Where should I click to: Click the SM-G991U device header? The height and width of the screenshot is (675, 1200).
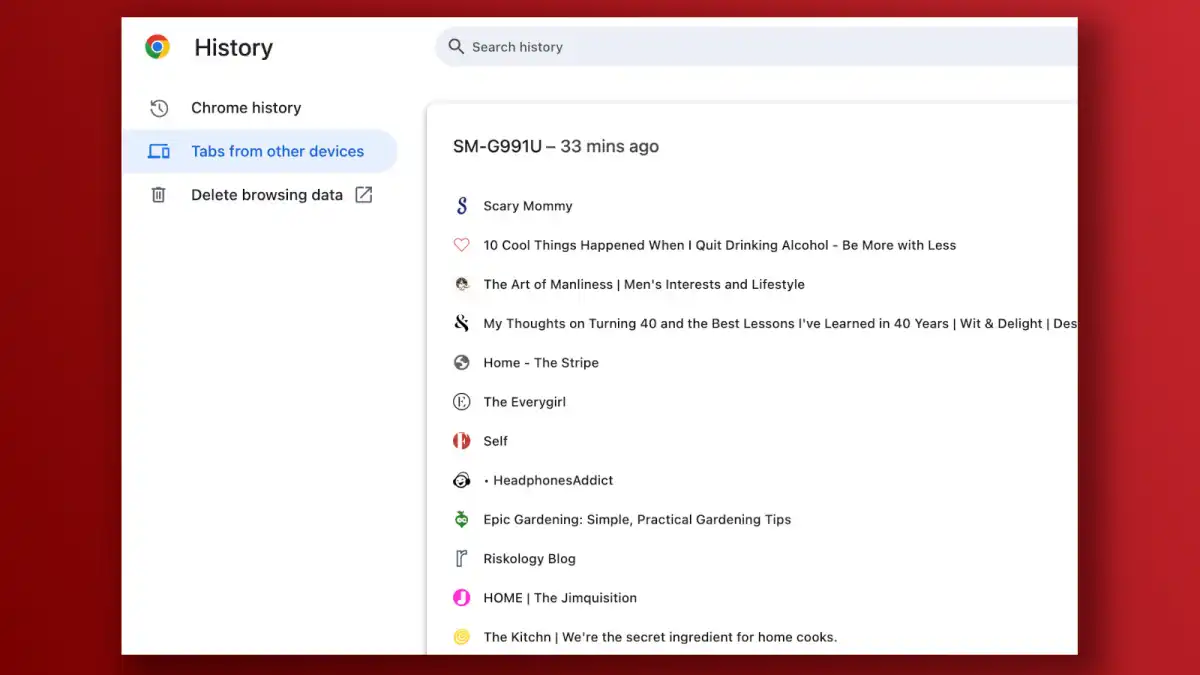pos(555,147)
